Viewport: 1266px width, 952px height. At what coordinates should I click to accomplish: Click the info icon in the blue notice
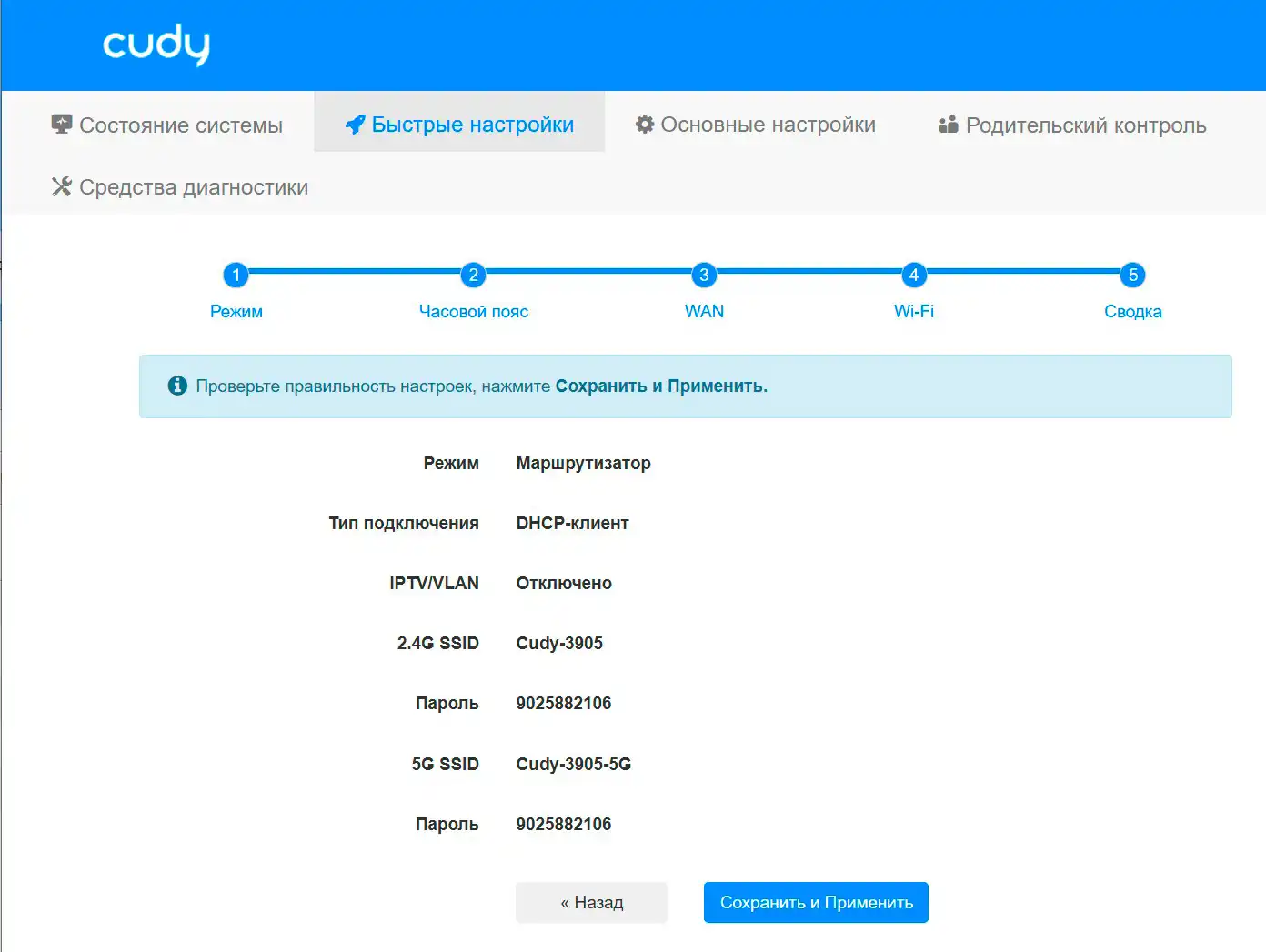coord(177,386)
